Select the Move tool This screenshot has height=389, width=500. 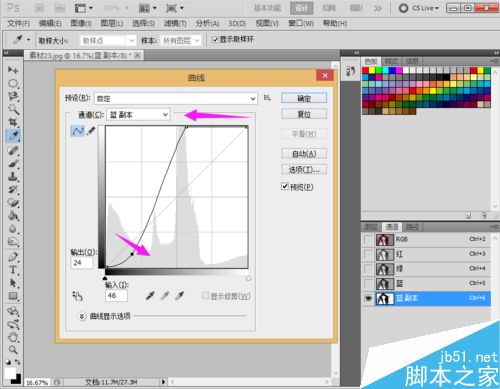coord(13,70)
